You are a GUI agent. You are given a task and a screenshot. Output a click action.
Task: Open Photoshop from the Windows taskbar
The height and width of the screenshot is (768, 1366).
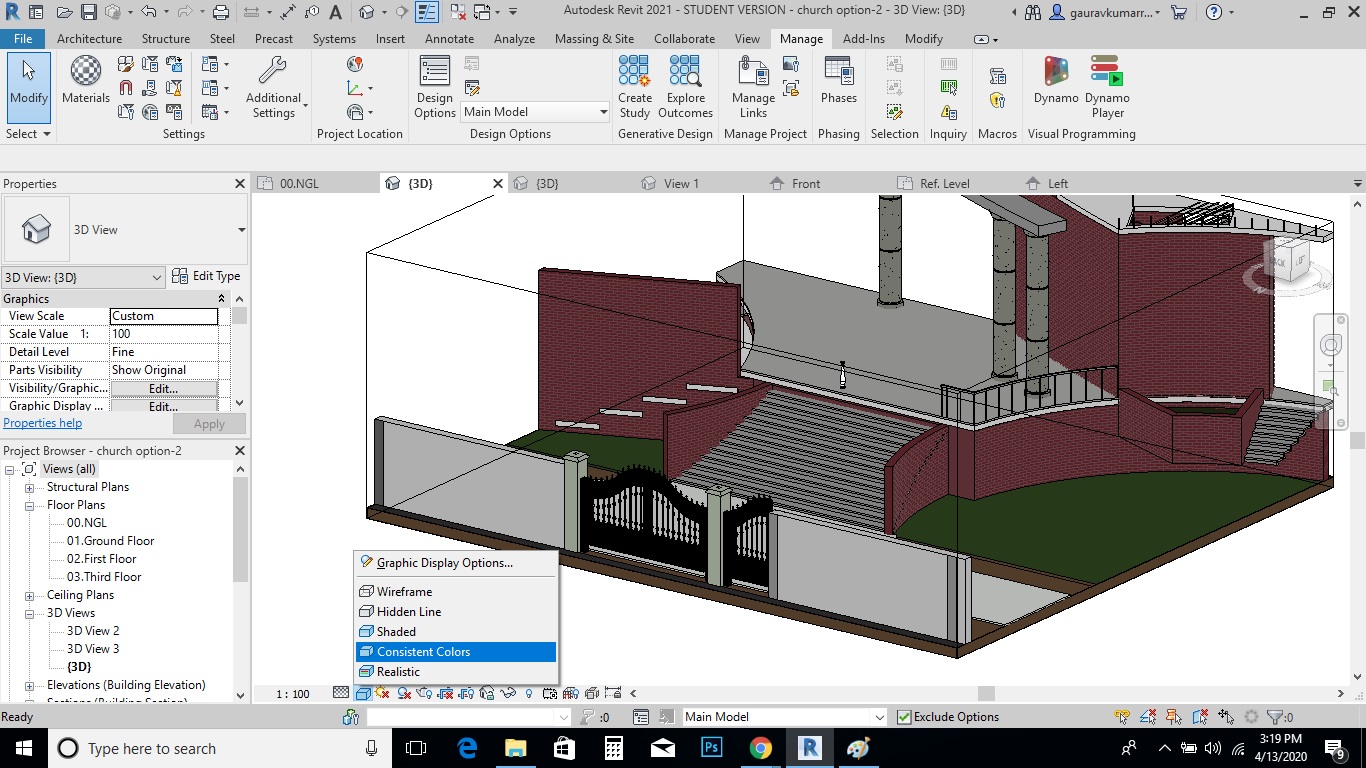click(712, 748)
